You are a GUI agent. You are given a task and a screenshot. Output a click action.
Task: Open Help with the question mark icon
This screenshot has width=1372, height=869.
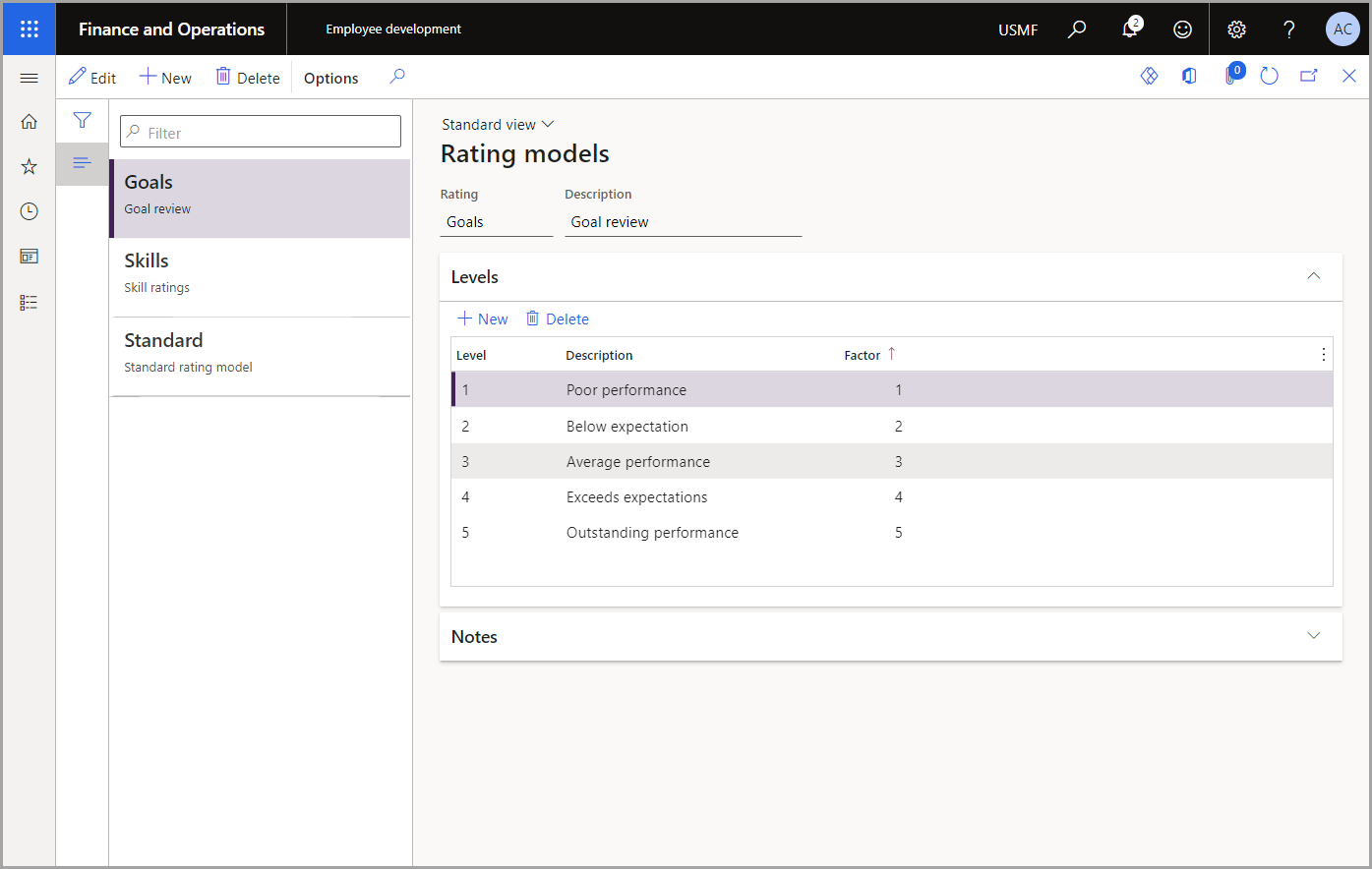click(1289, 29)
